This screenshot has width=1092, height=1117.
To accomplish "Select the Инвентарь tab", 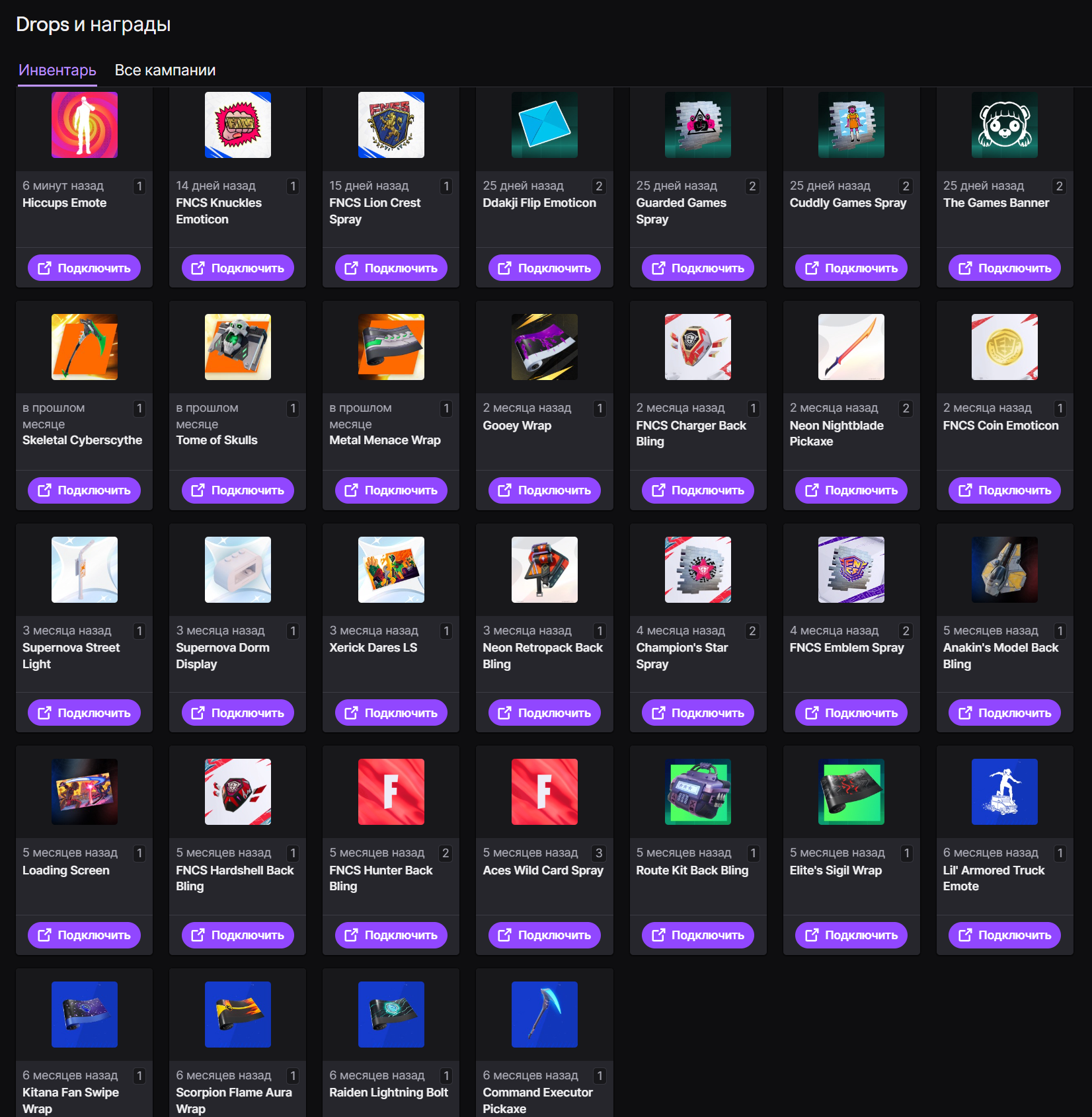I will pyautogui.click(x=58, y=70).
